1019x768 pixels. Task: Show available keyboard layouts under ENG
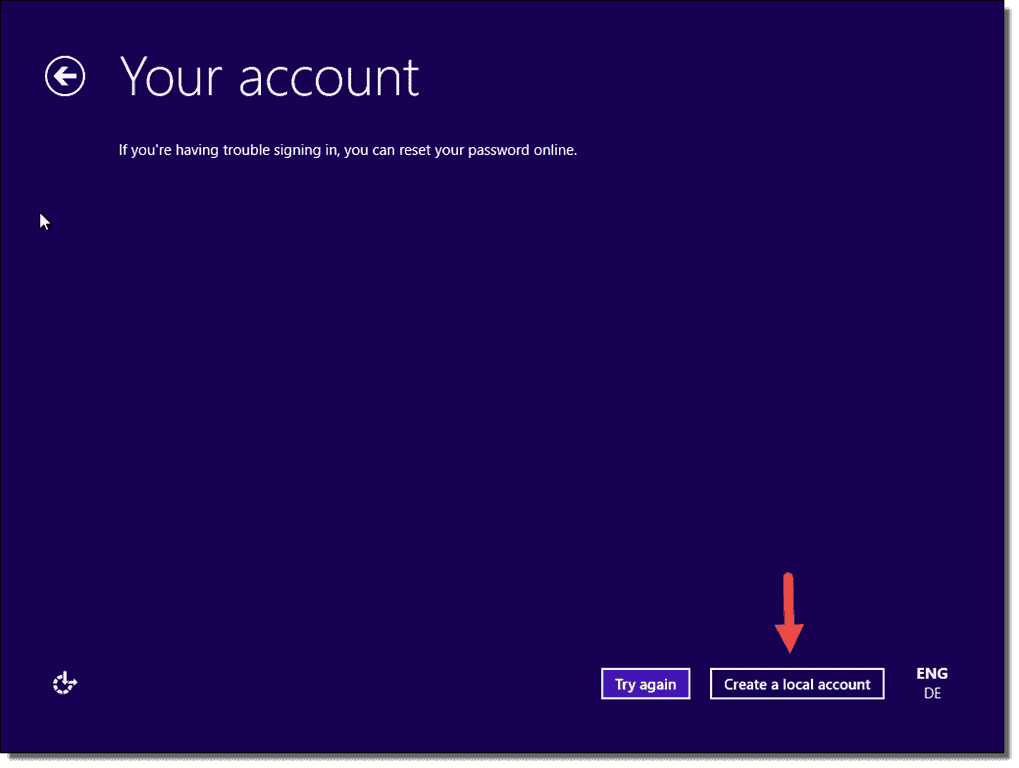click(931, 673)
